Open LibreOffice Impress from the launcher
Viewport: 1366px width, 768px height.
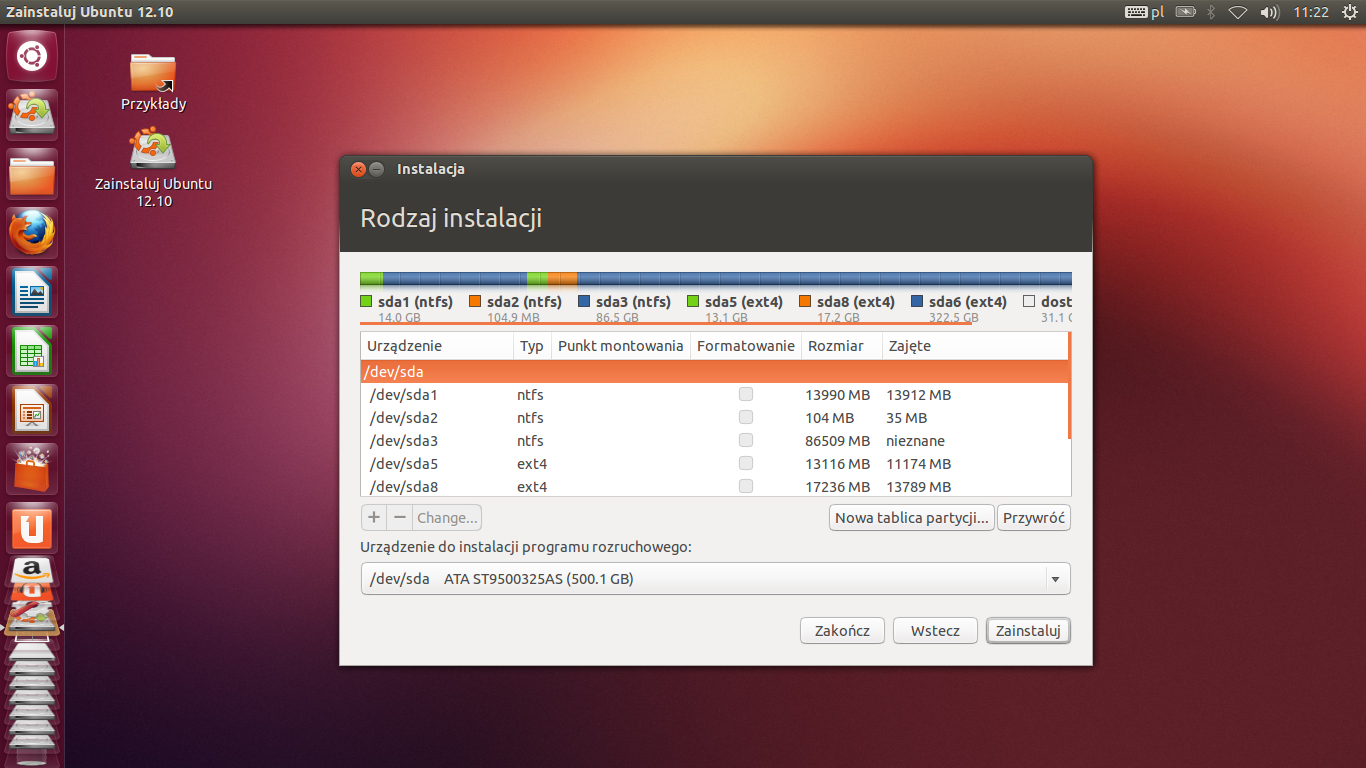point(33,410)
